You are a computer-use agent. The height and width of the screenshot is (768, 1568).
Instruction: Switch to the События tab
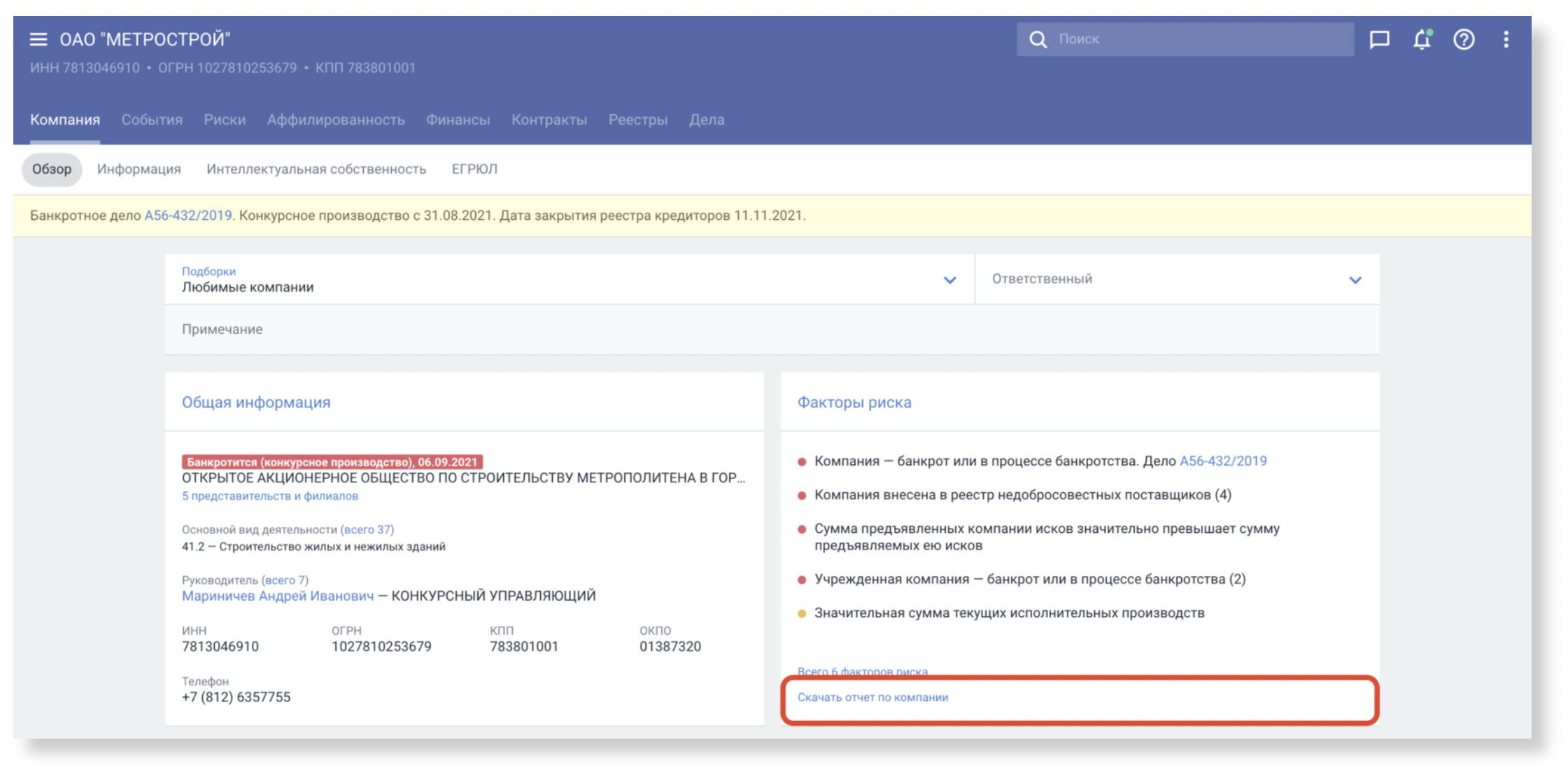tap(152, 120)
